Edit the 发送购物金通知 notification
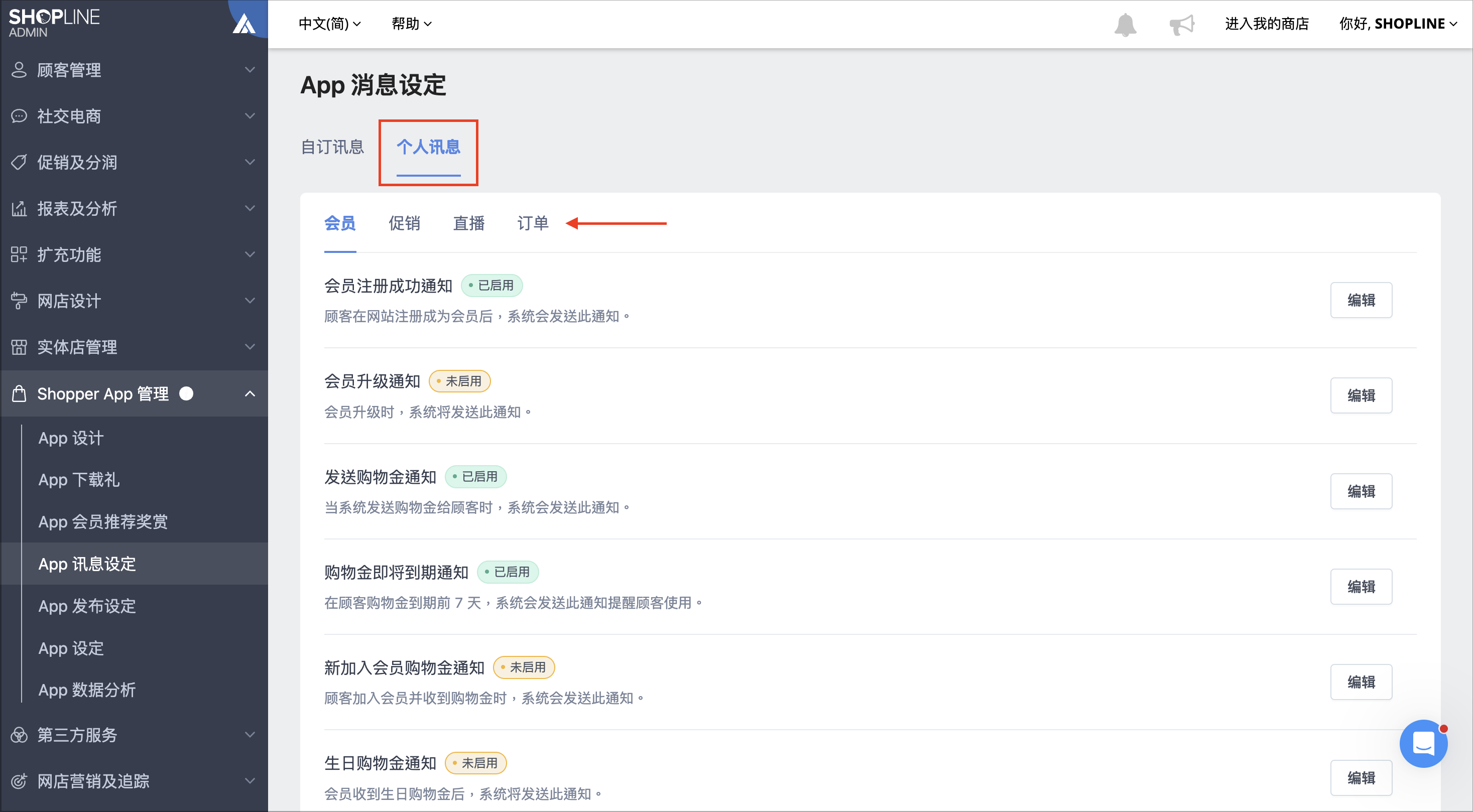1473x812 pixels. click(x=1361, y=491)
